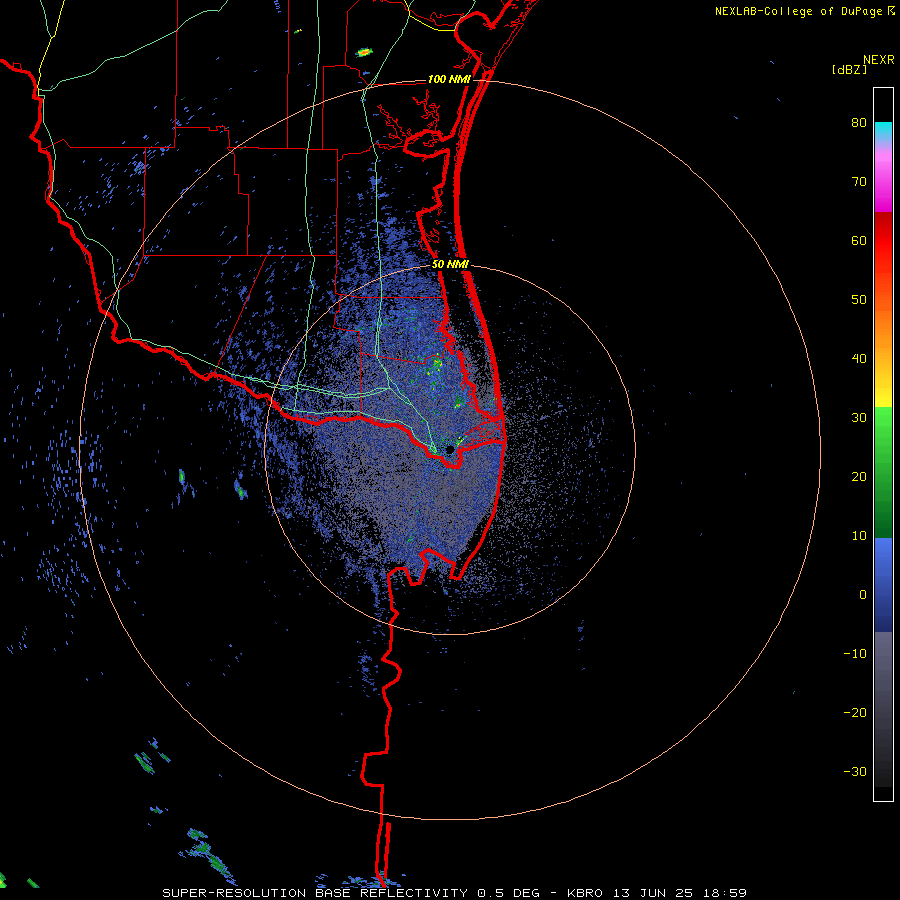This screenshot has width=900, height=900.
Task: Click the -10 value on the dBZ scale
Action: coord(855,653)
